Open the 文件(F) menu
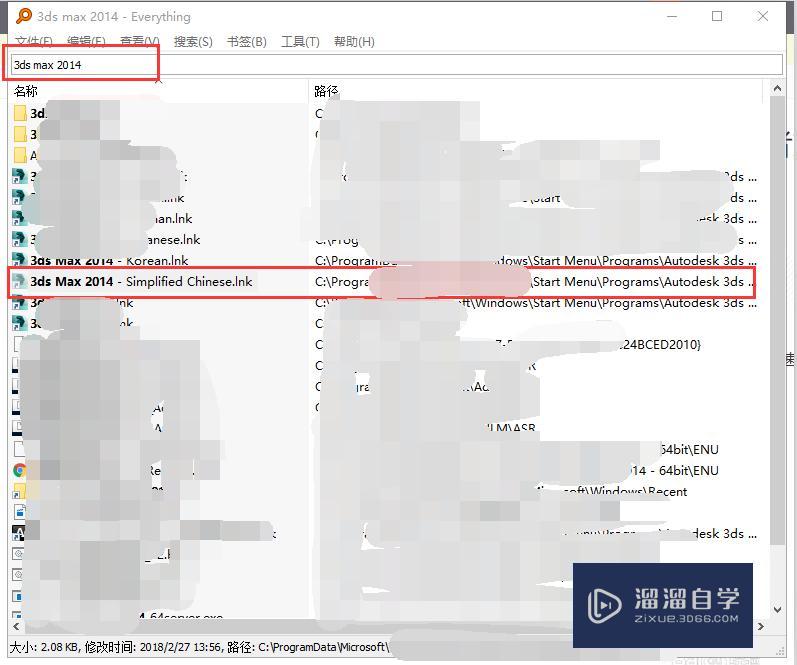Image resolution: width=797 pixels, height=665 pixels. (34, 42)
